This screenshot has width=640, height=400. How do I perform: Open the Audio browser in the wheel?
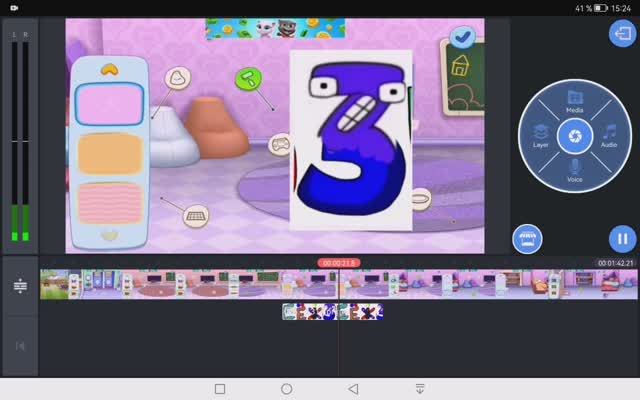609,136
